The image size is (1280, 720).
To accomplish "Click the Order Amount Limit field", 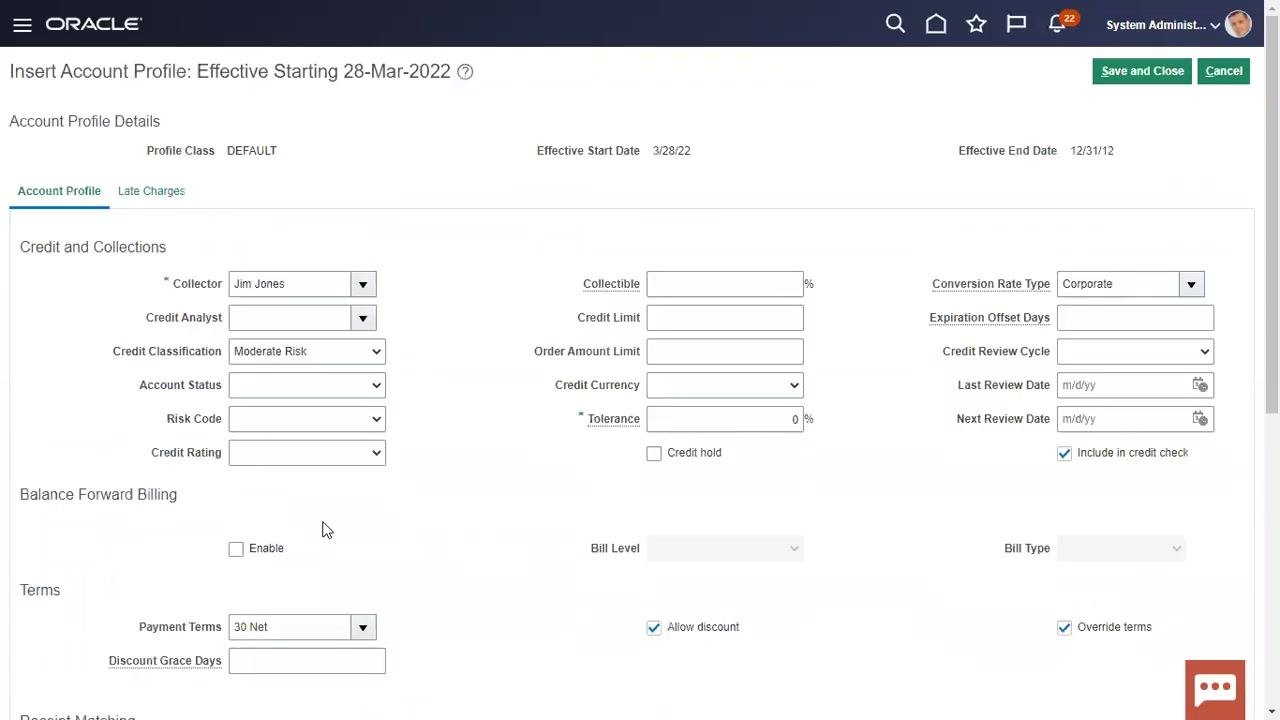I will [x=725, y=352].
